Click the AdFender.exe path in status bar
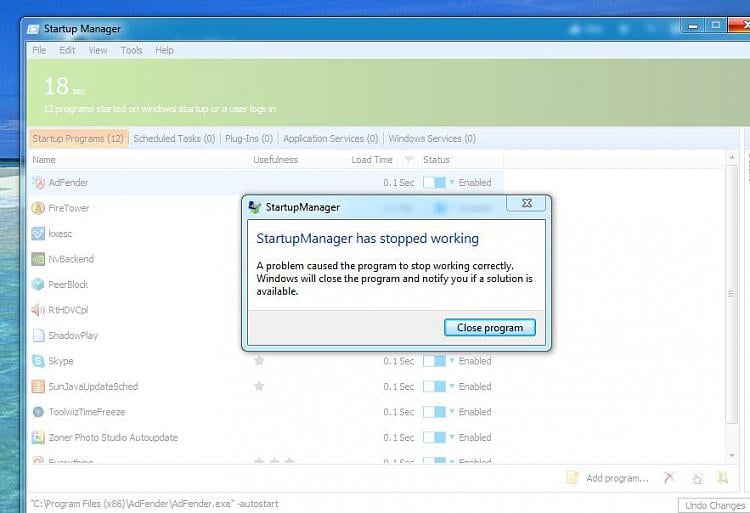This screenshot has height=513, width=750. pyautogui.click(x=154, y=503)
